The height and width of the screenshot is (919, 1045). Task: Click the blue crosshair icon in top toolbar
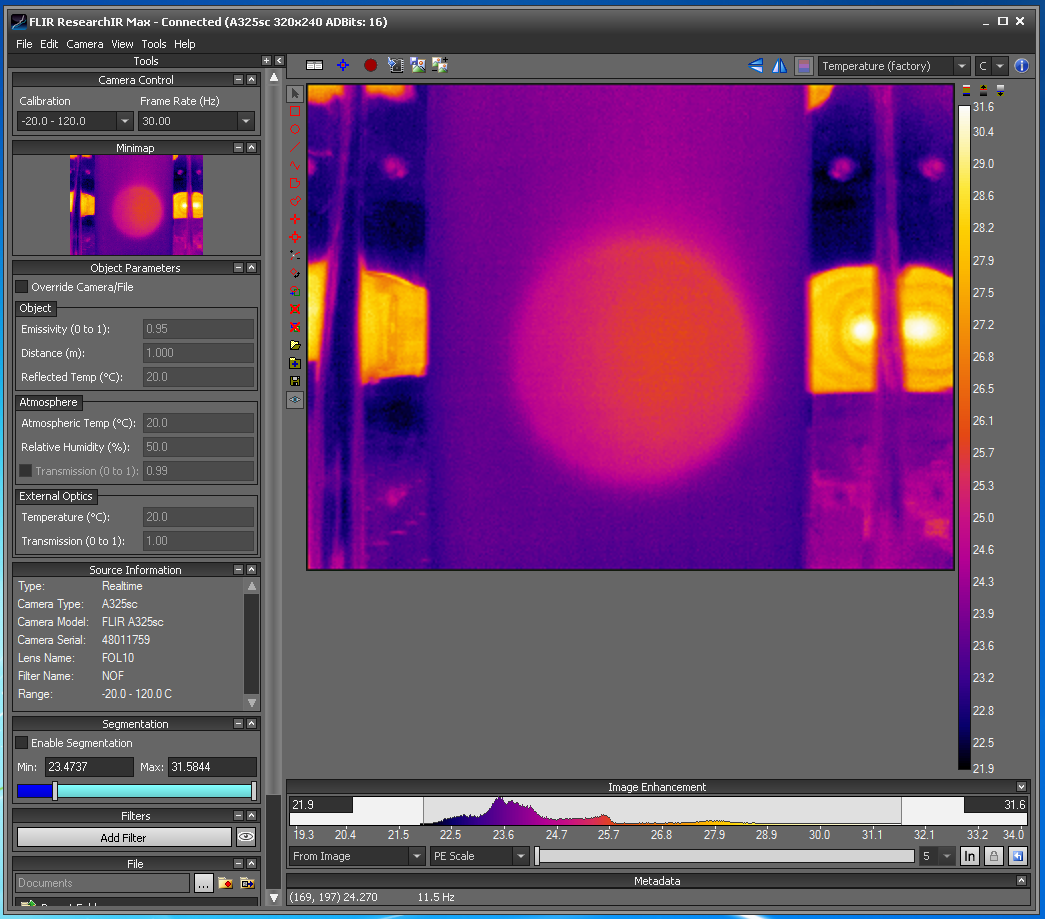click(x=343, y=65)
